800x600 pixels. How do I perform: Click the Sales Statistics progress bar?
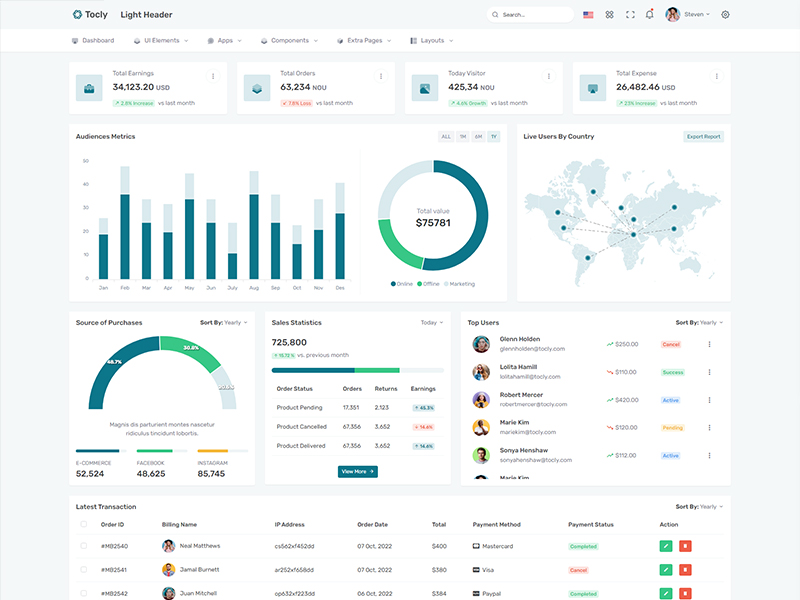pyautogui.click(x=358, y=370)
